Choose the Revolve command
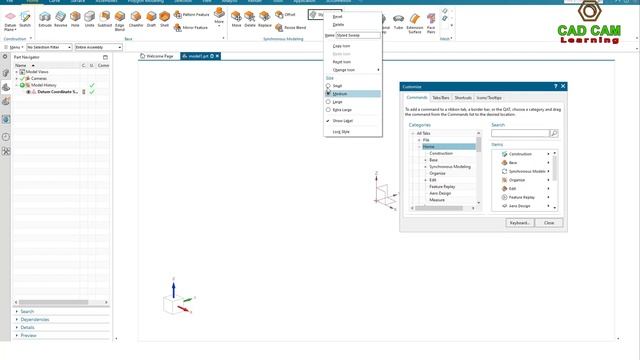 [x=60, y=20]
